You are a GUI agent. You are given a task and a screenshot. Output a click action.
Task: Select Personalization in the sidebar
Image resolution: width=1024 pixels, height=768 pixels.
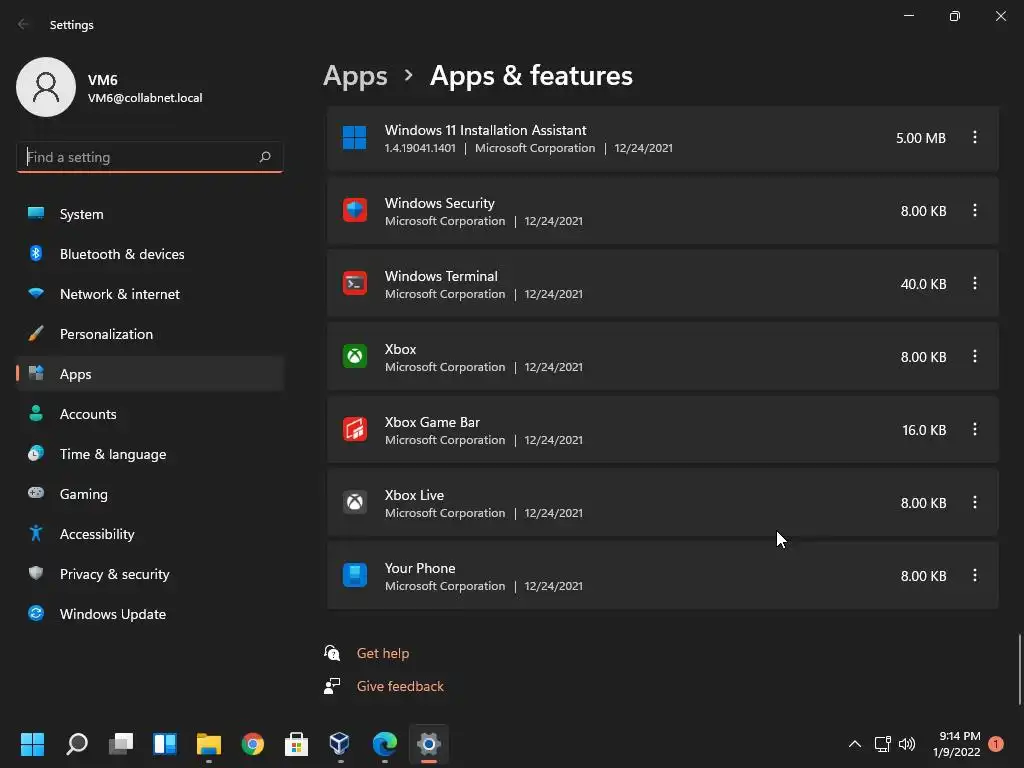click(x=150, y=334)
